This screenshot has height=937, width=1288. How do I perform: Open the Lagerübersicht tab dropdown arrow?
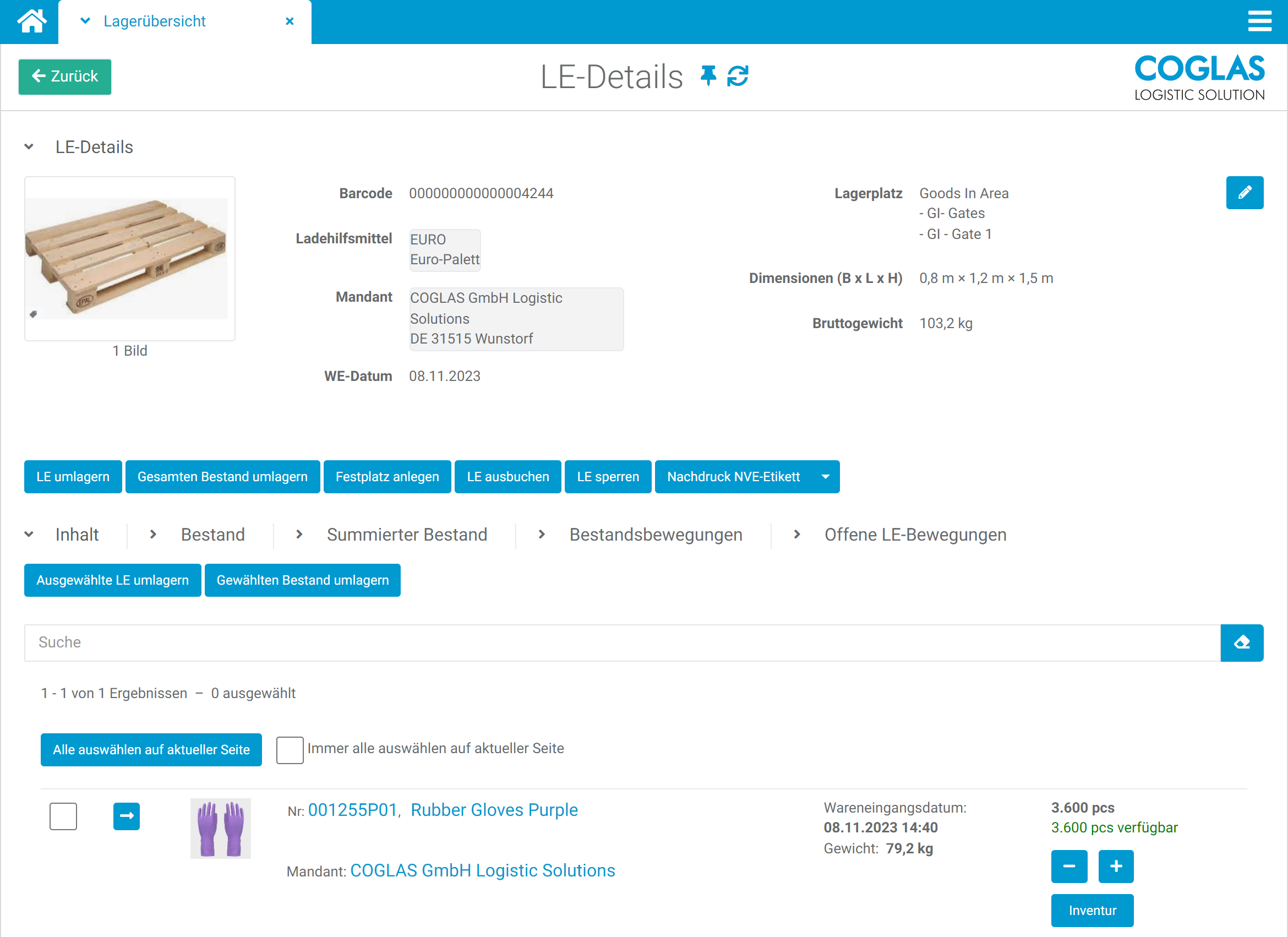(85, 21)
